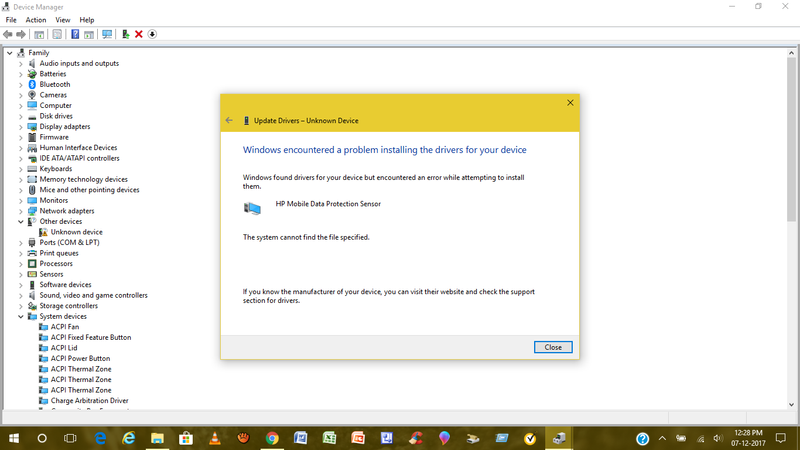Click the Forward arrow in Device Manager toolbar

coord(21,34)
